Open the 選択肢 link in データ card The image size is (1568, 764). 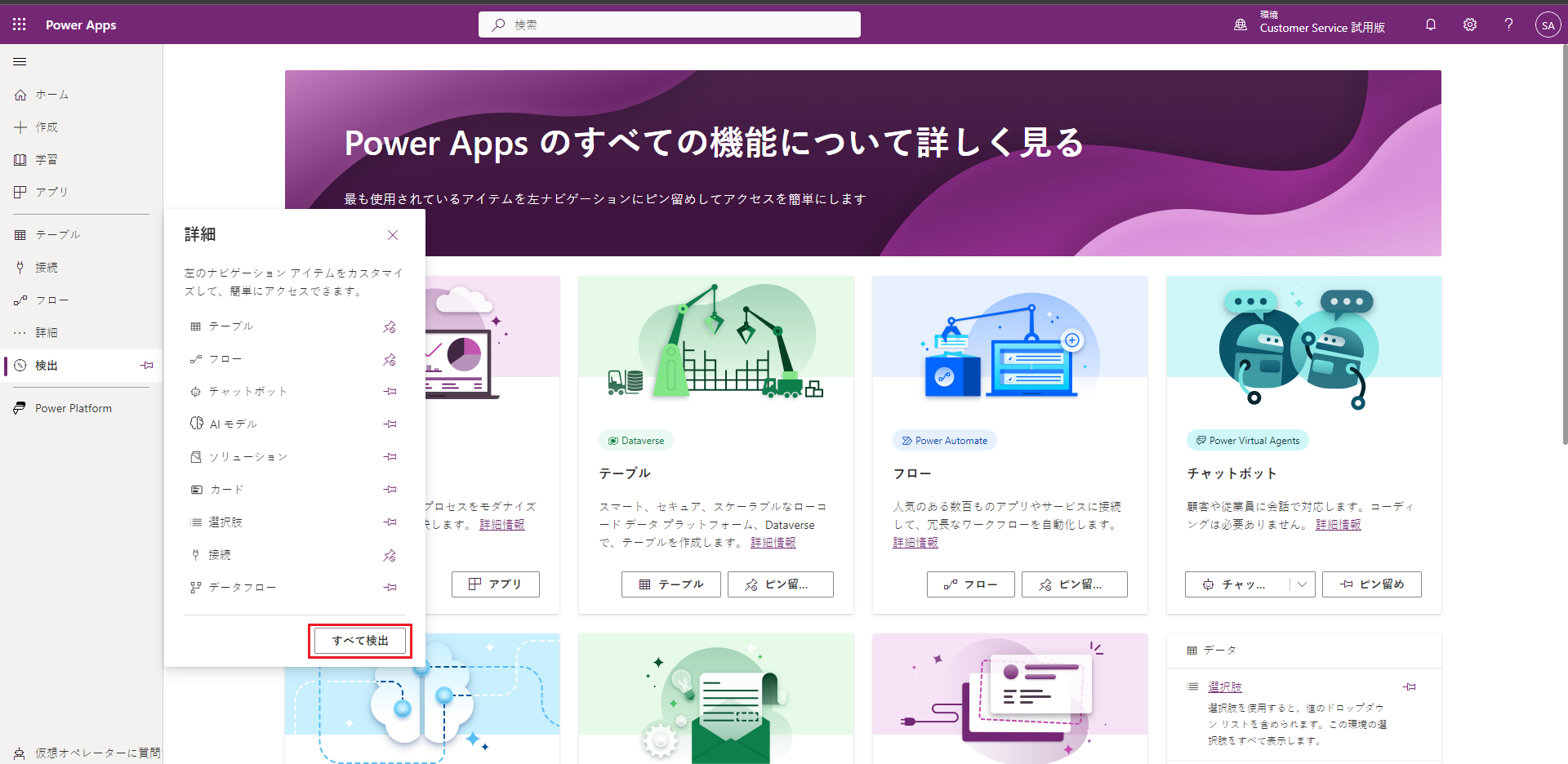[x=1225, y=687]
